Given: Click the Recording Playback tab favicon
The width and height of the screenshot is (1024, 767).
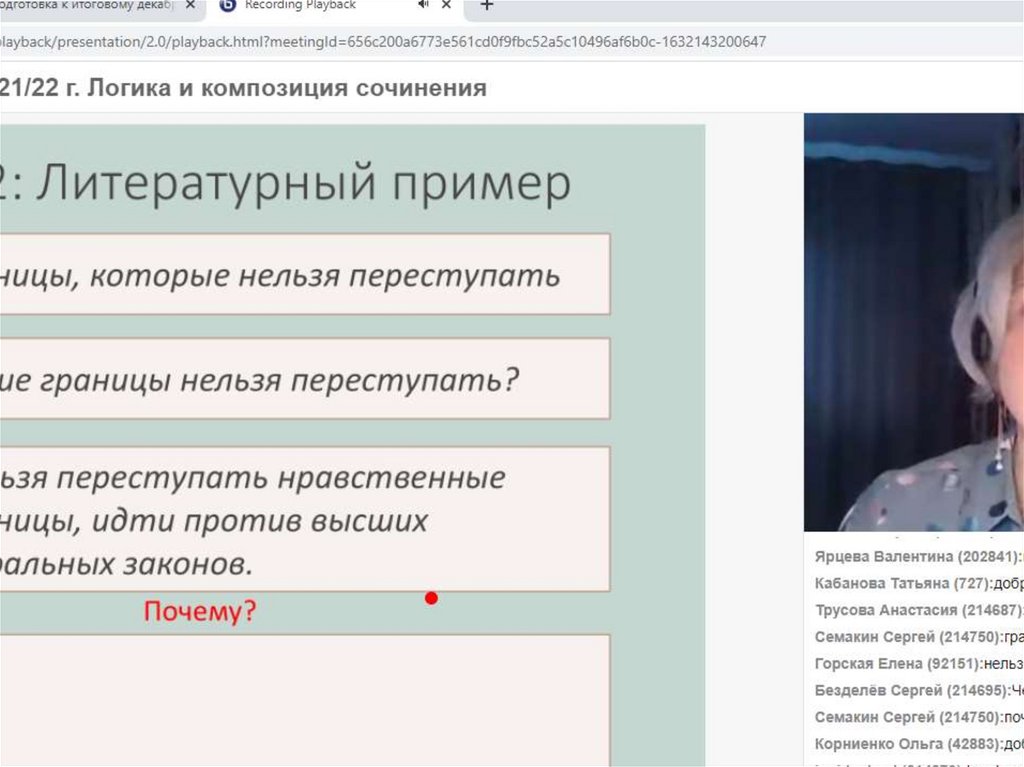Looking at the screenshot, I should coord(227,5).
